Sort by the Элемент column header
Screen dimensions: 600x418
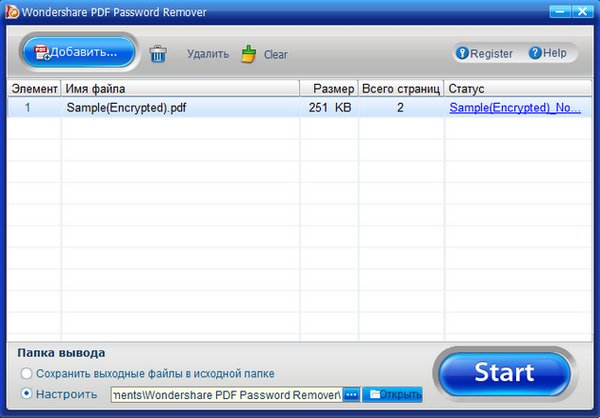point(34,88)
